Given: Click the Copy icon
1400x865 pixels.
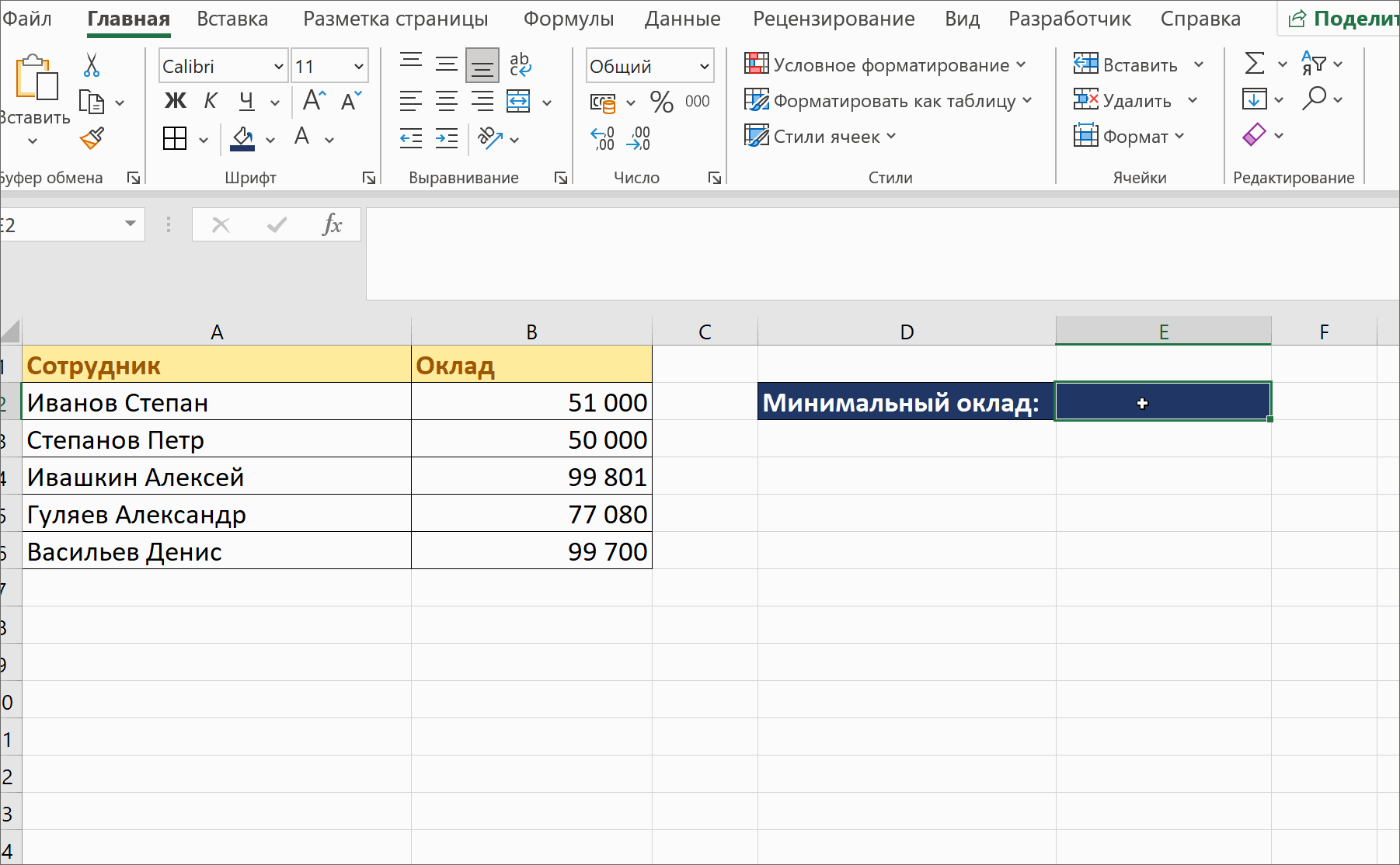Looking at the screenshot, I should pos(92,102).
